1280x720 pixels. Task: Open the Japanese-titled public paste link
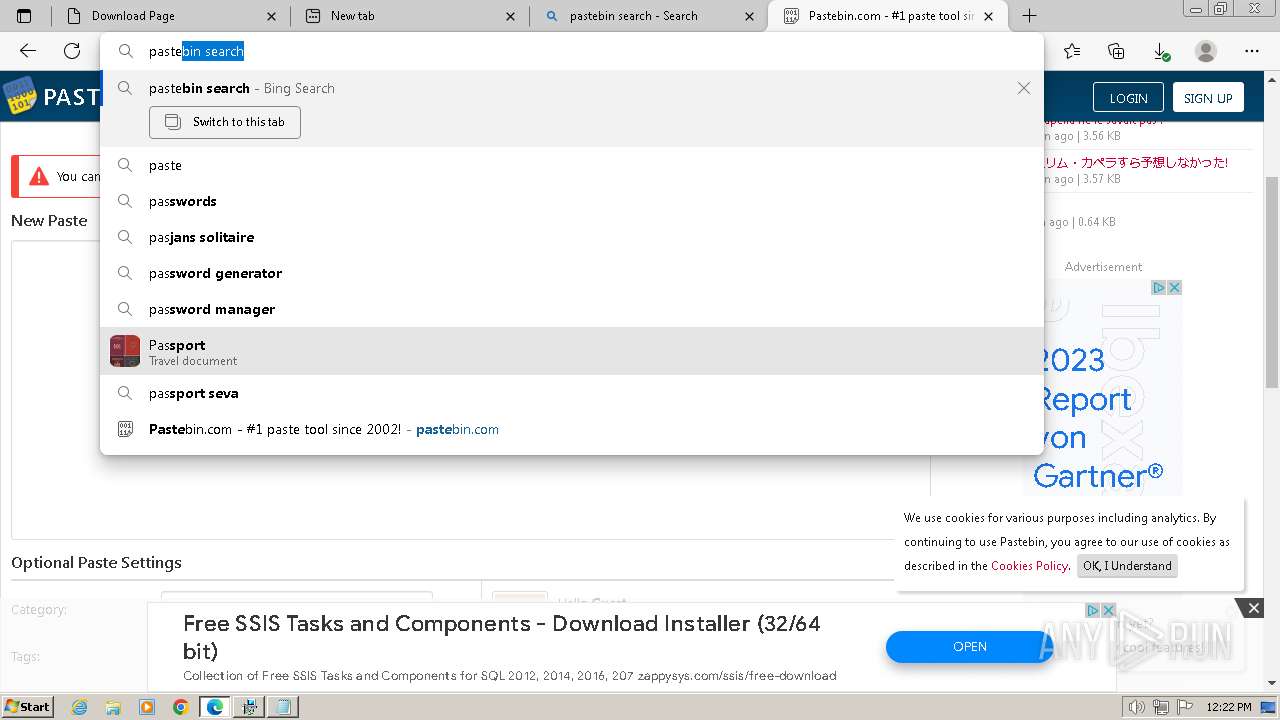coord(1135,162)
